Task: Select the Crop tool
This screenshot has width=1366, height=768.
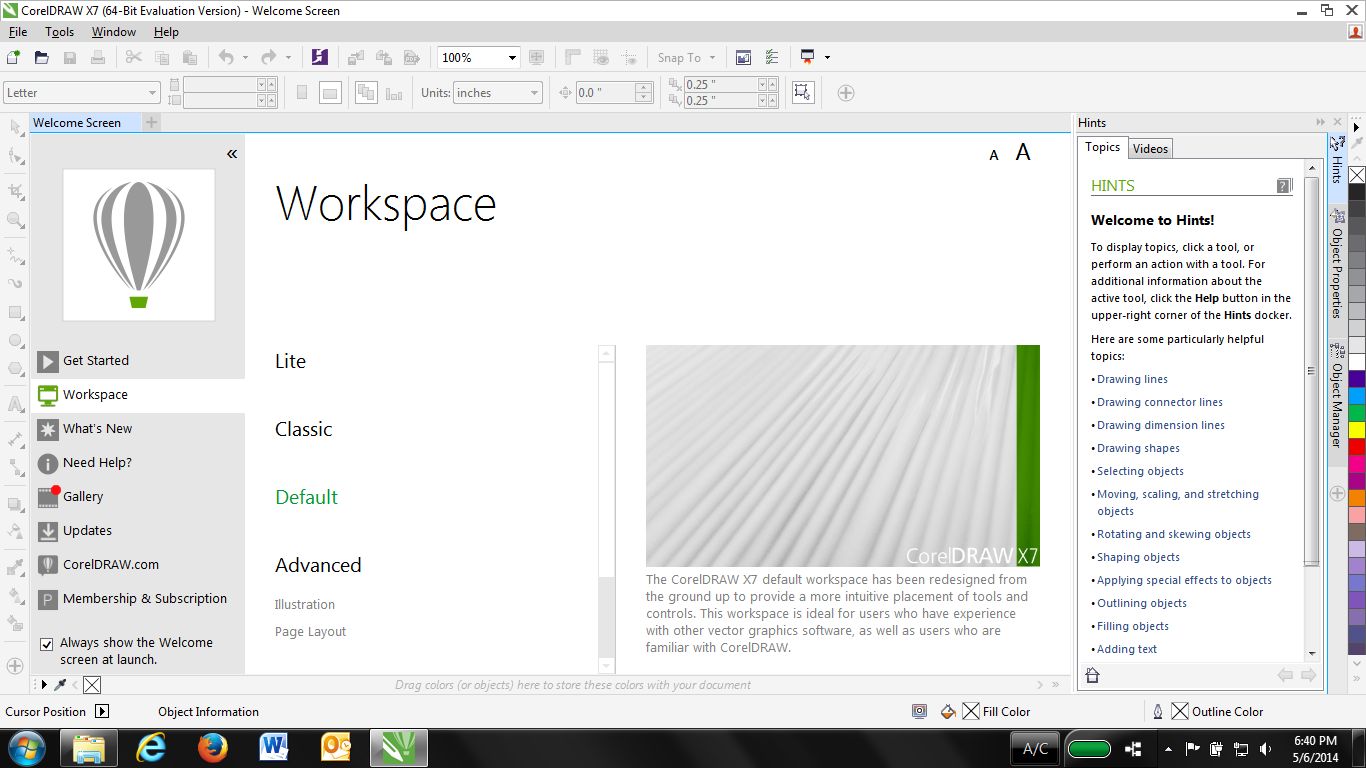Action: (x=15, y=191)
